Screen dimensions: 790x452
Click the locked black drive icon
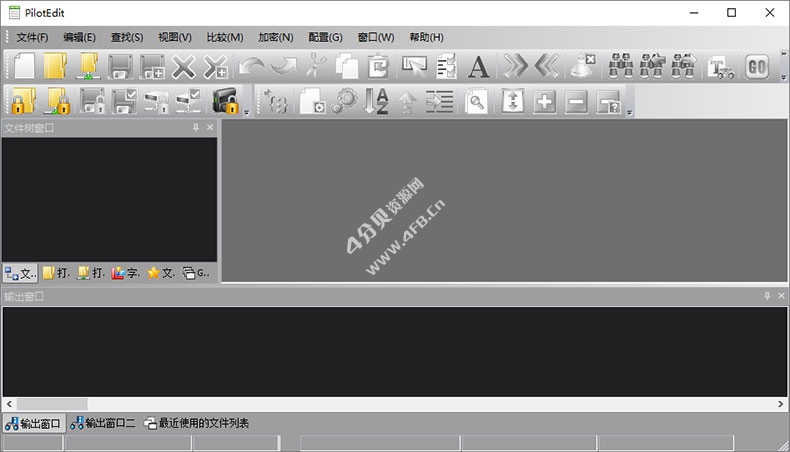[225, 101]
